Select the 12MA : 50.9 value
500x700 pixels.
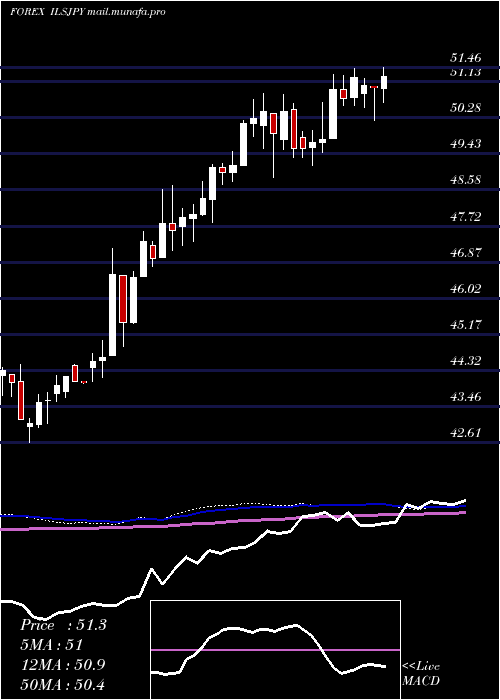(x=63, y=665)
